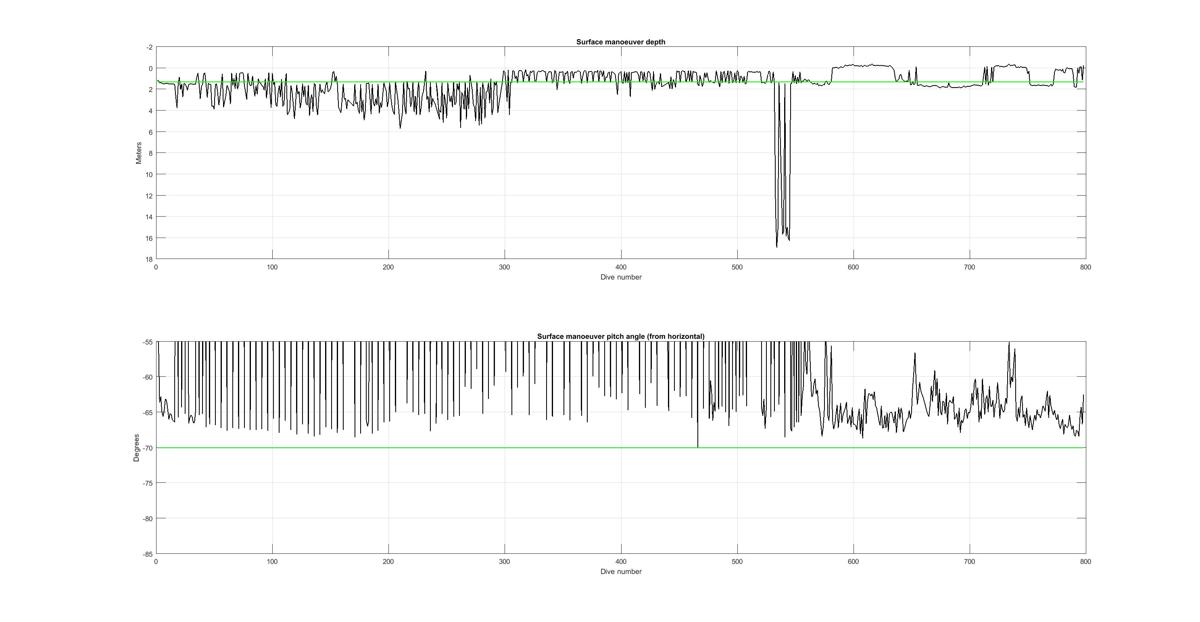Click dive number "700" tick under the depth plot

[969, 267]
